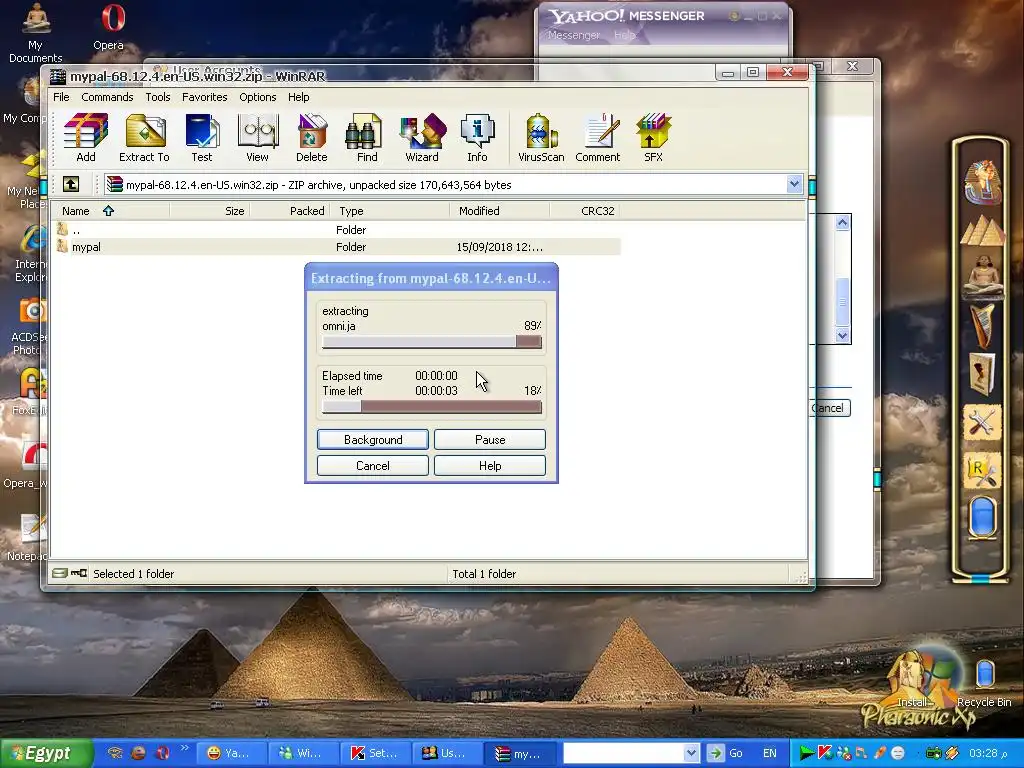Screen dimensions: 1024x768
Task: Open the WinRAR Help menu
Action: [x=298, y=97]
